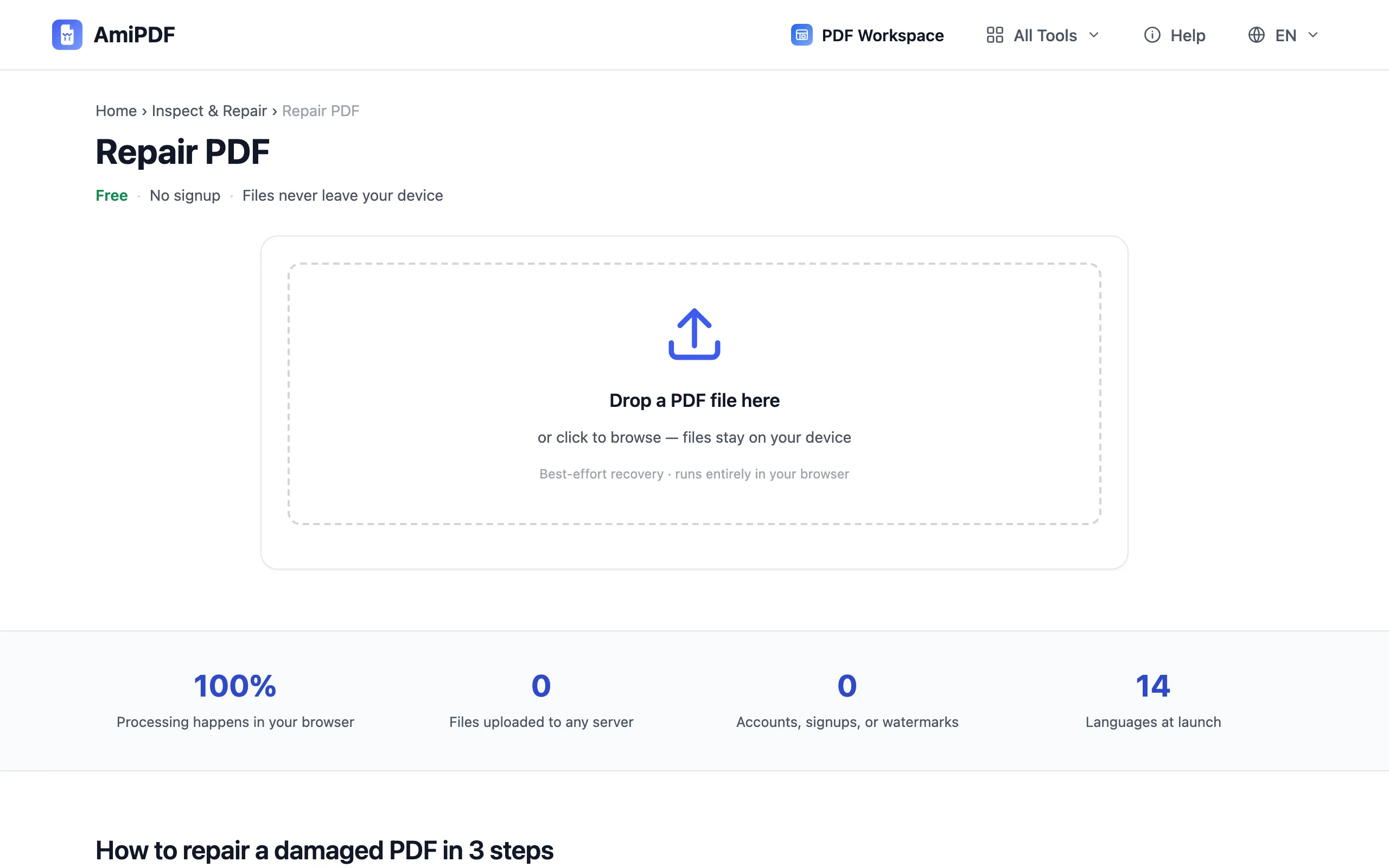Click 'Files uploaded to any server' caption
Screen dimensions: 1389x868
point(541,722)
